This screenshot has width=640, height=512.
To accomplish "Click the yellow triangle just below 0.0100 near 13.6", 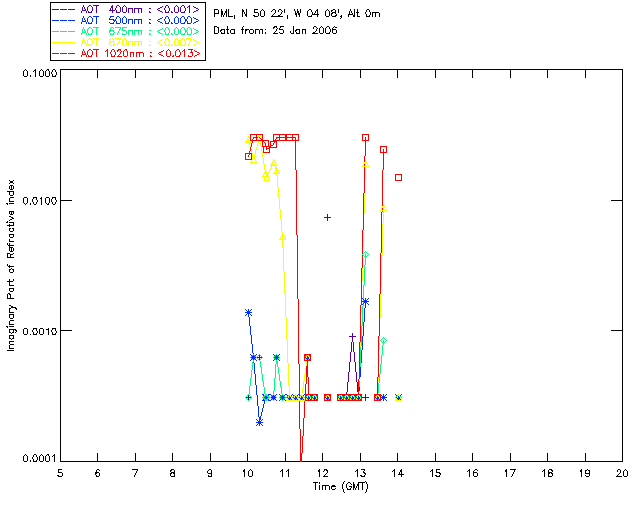I will [x=383, y=208].
